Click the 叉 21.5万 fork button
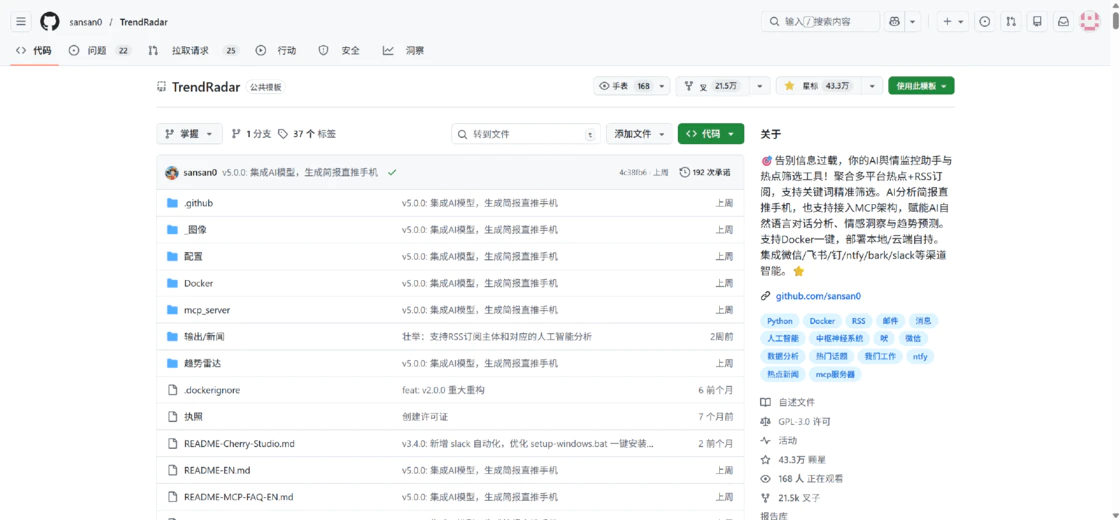 (715, 86)
